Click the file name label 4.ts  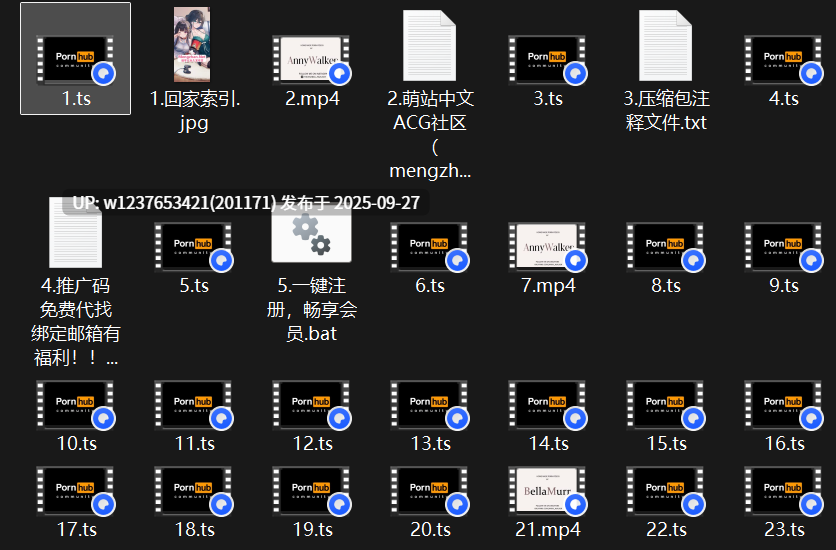(x=784, y=99)
